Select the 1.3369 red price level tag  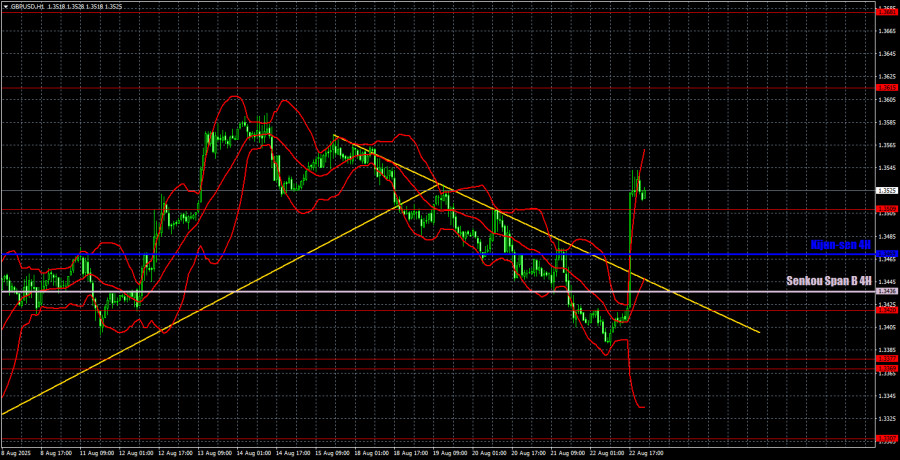(886, 368)
